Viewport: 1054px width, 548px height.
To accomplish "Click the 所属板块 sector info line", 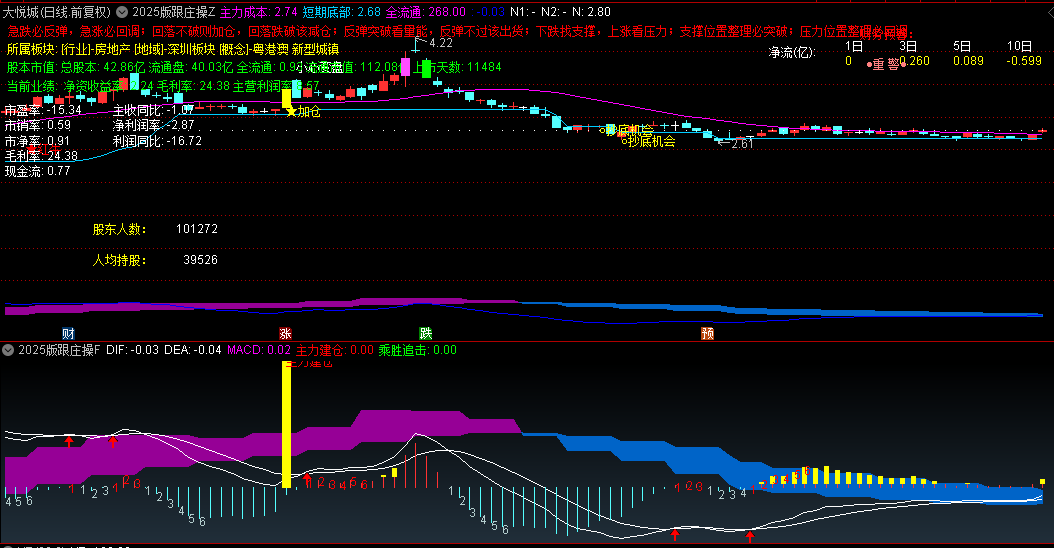I will (x=173, y=50).
